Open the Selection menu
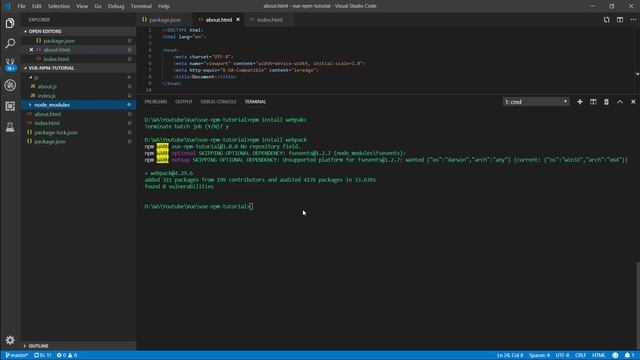The image size is (640, 360). (x=59, y=6)
